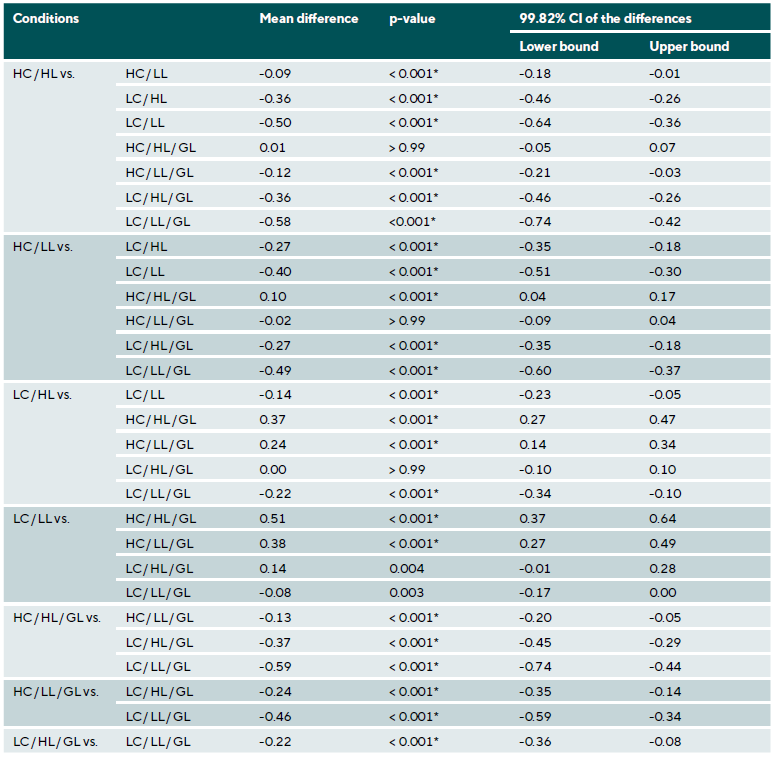Click the Upper bound subheader
Screen dimensions: 775x759
(x=689, y=46)
